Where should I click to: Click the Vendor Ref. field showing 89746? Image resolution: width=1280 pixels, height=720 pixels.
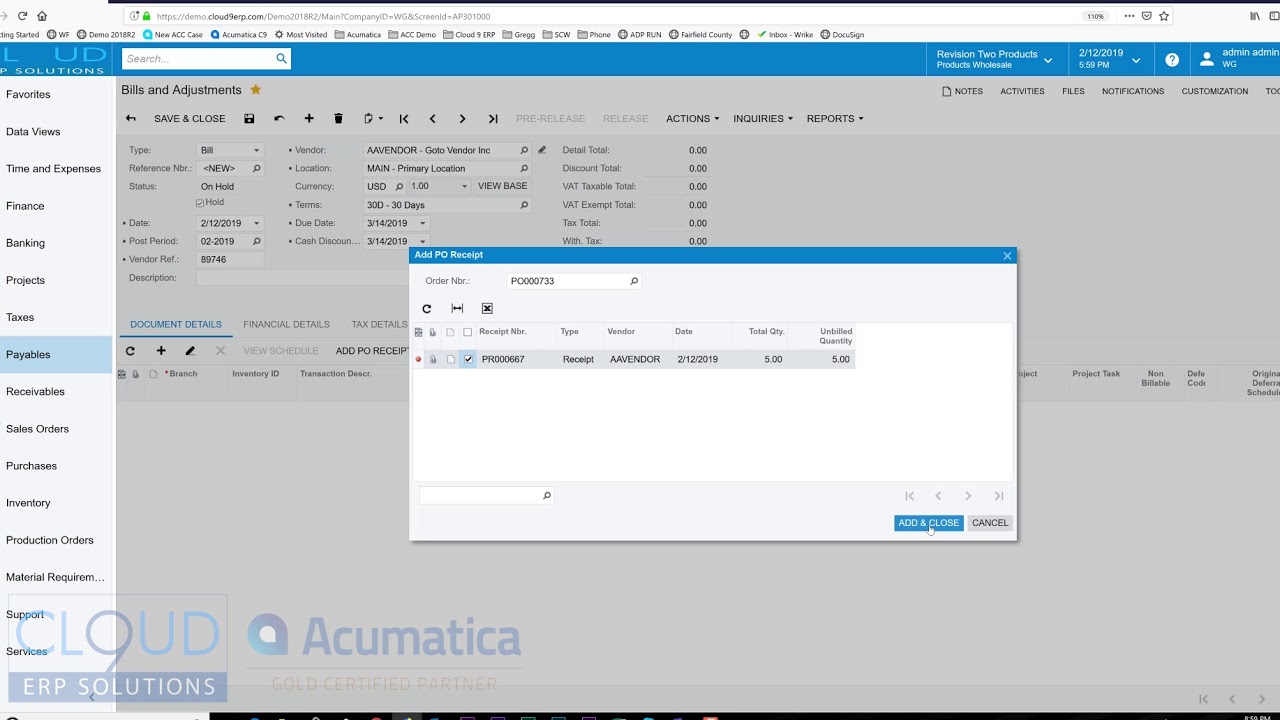click(x=231, y=260)
